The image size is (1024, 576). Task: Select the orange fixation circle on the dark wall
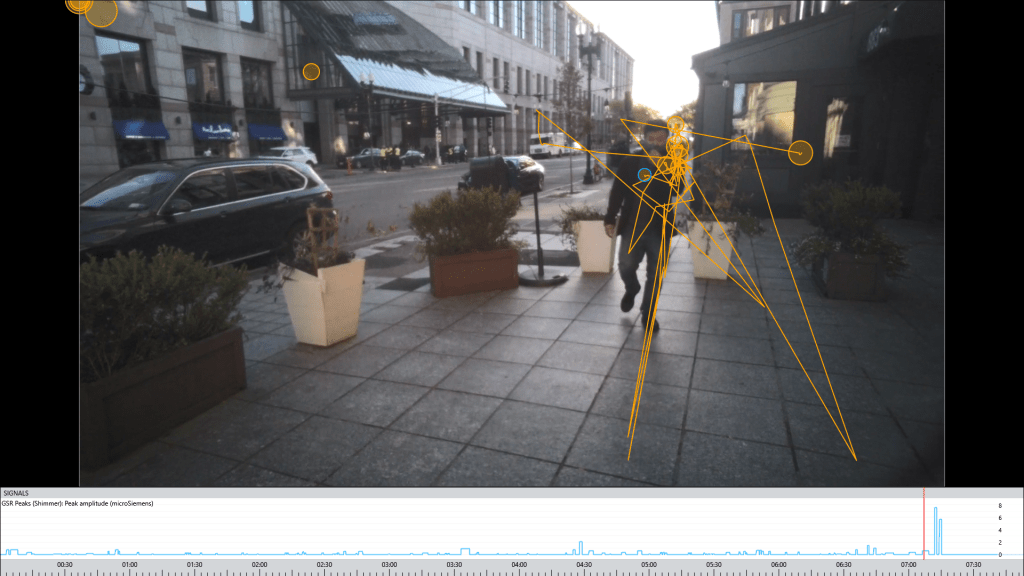(x=800, y=152)
